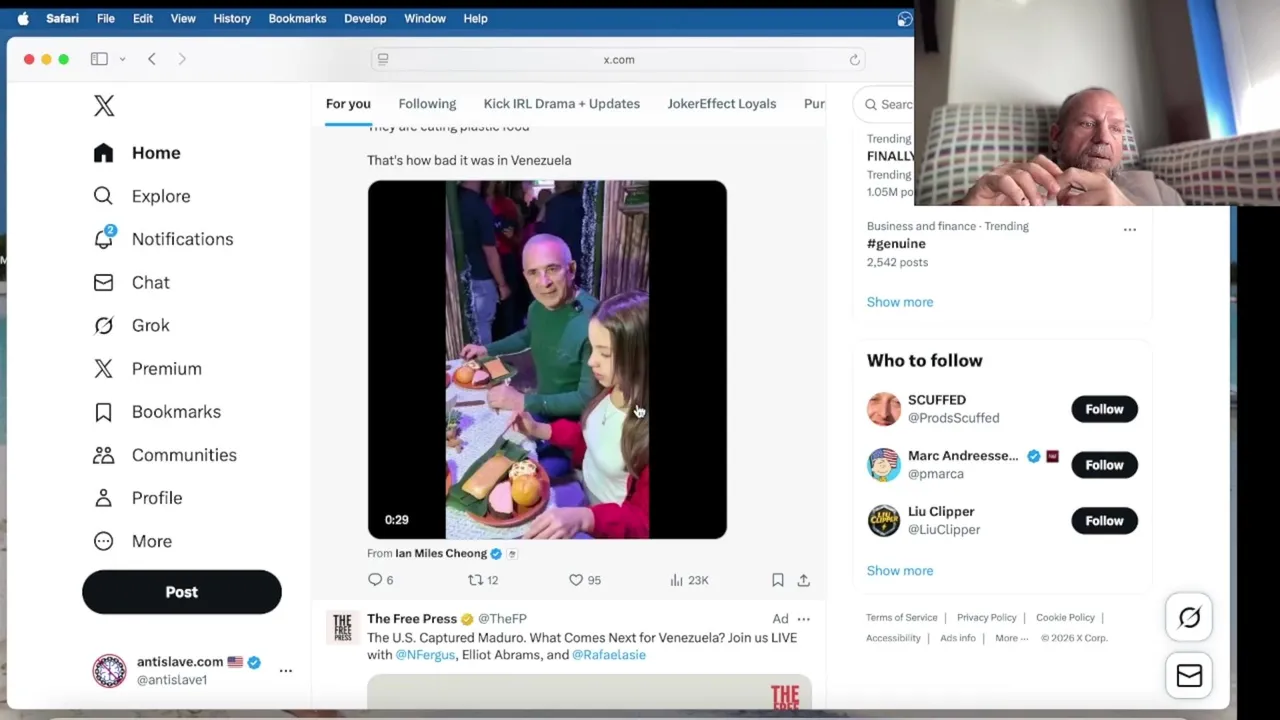The image size is (1280, 720).
Task: Open Explore search icon in sidebar
Action: tap(103, 196)
